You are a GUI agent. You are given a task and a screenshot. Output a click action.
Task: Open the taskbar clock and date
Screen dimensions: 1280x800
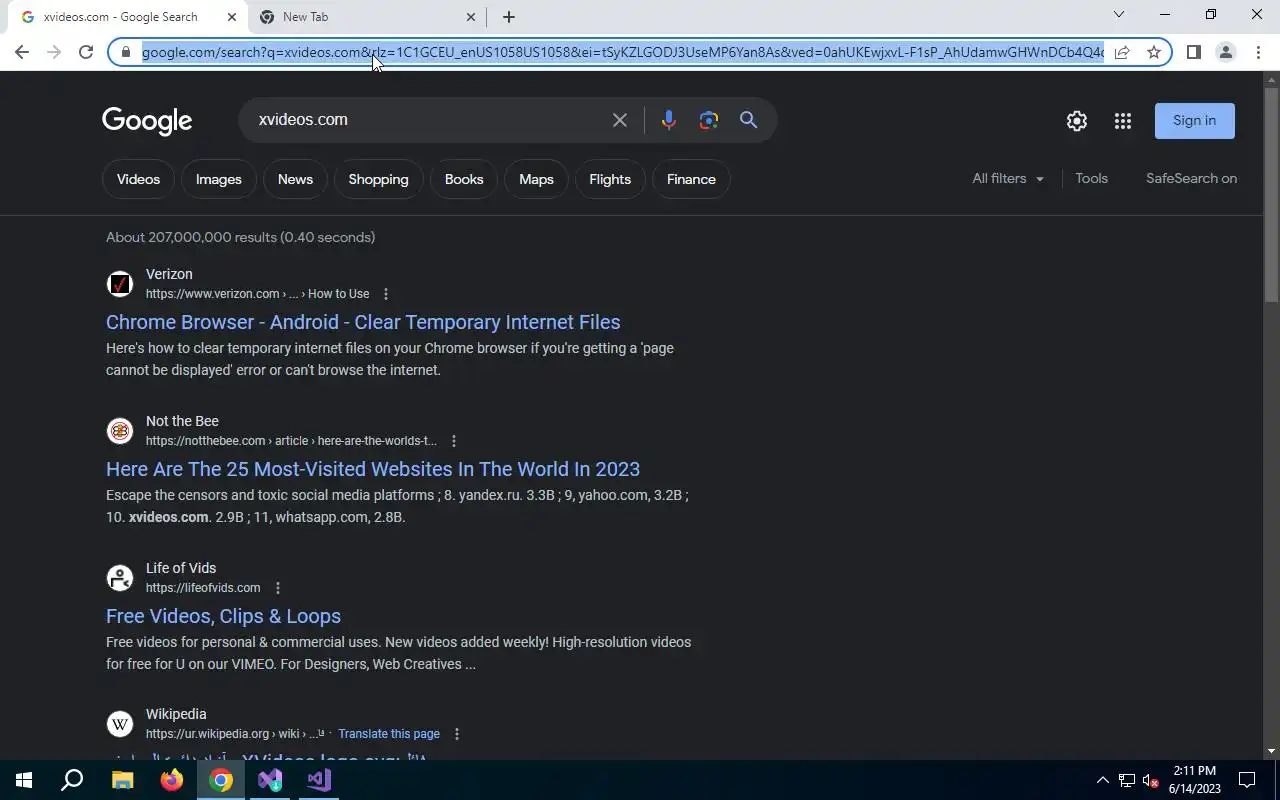click(1195, 780)
